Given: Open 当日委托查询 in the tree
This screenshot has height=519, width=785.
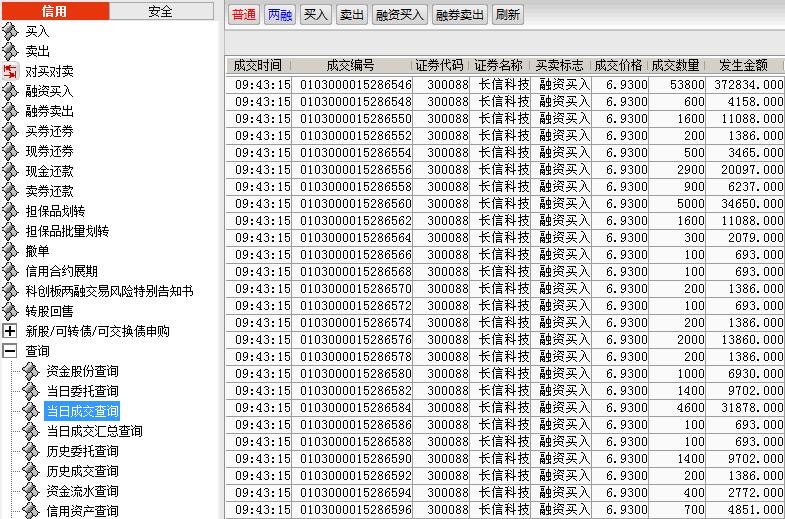Looking at the screenshot, I should click(x=83, y=391).
